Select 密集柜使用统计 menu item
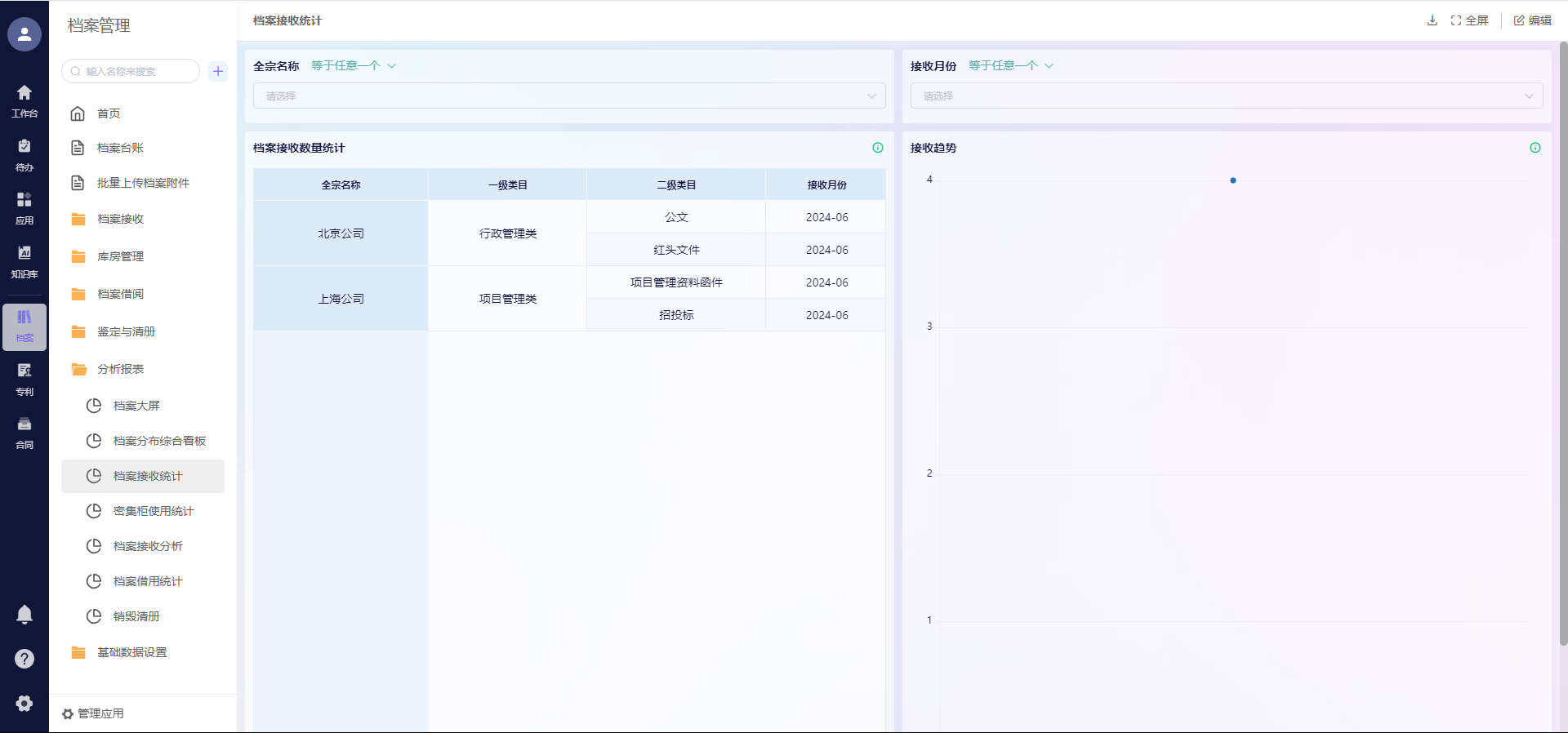 pos(154,511)
